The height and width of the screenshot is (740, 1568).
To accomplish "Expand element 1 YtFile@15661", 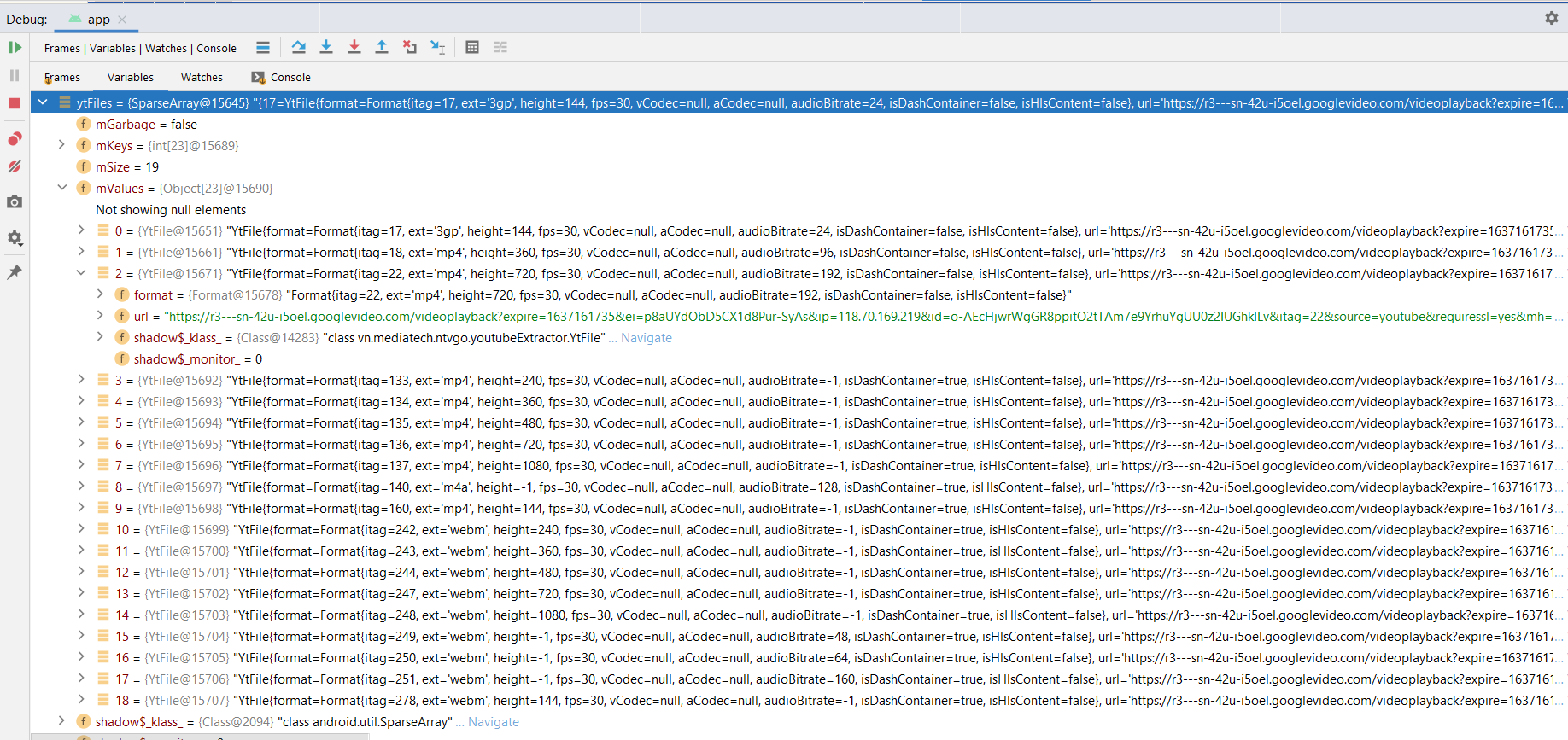I will (81, 252).
